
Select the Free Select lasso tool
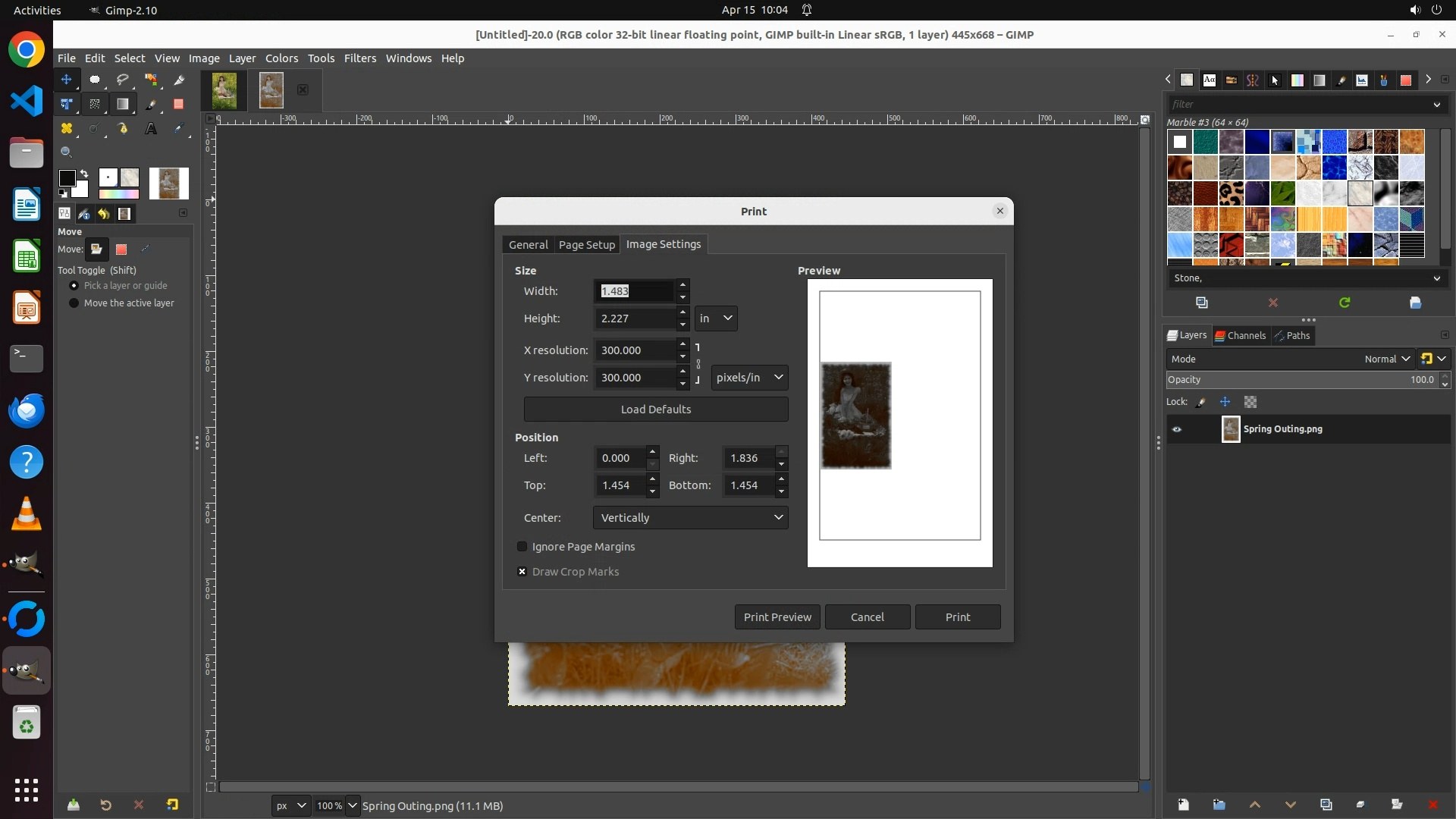pyautogui.click(x=123, y=80)
